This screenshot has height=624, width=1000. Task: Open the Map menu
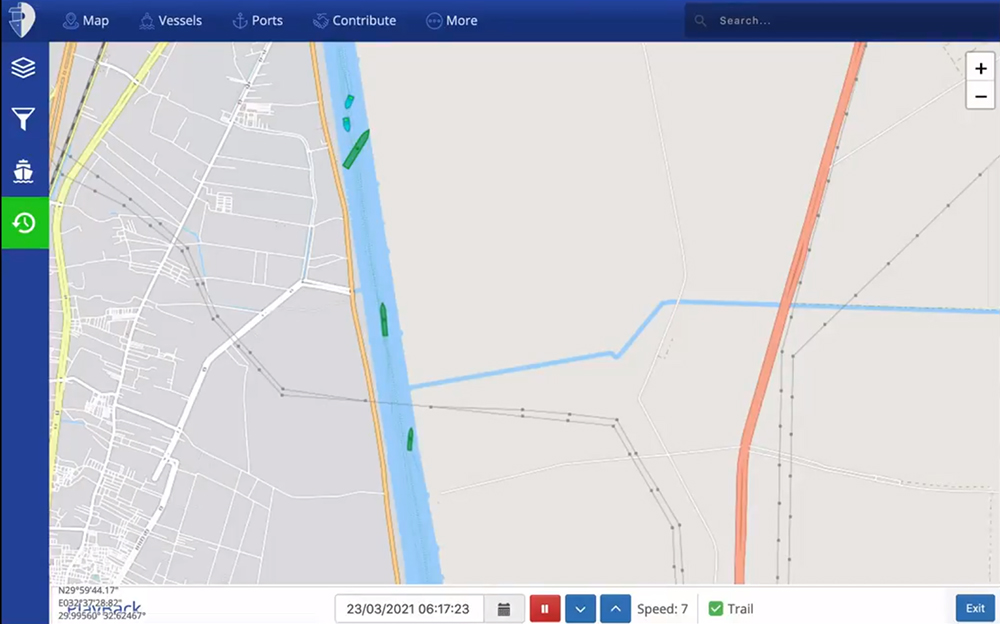pyautogui.click(x=85, y=20)
